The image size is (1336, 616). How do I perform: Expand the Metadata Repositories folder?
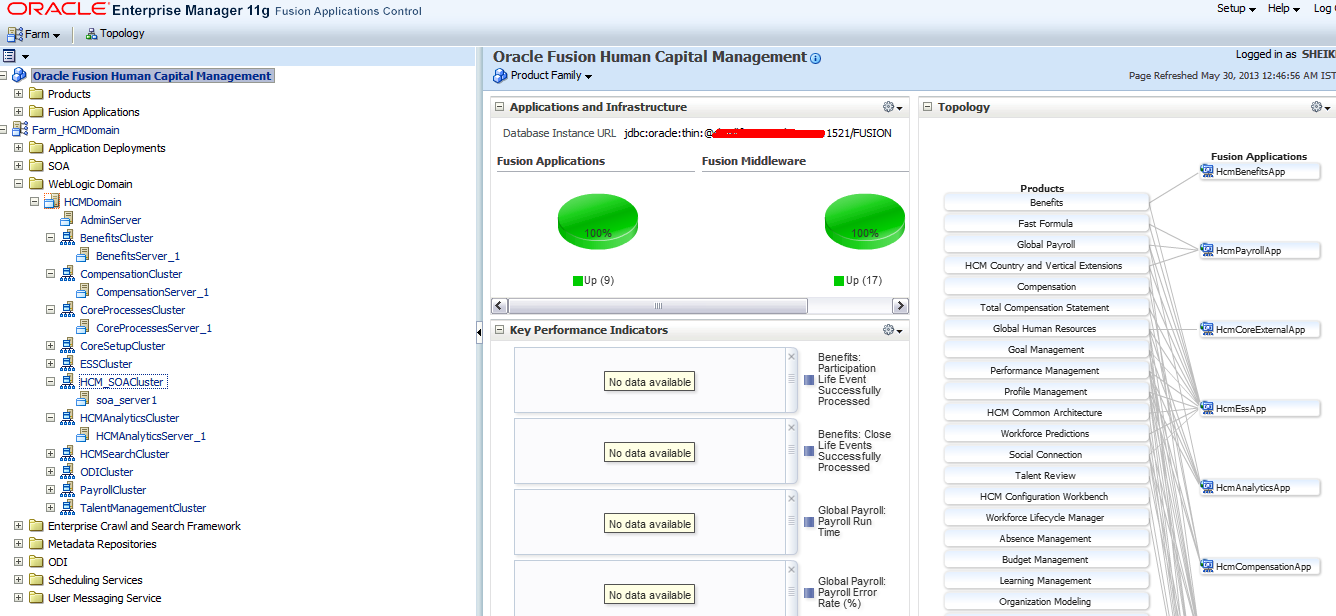[18, 544]
